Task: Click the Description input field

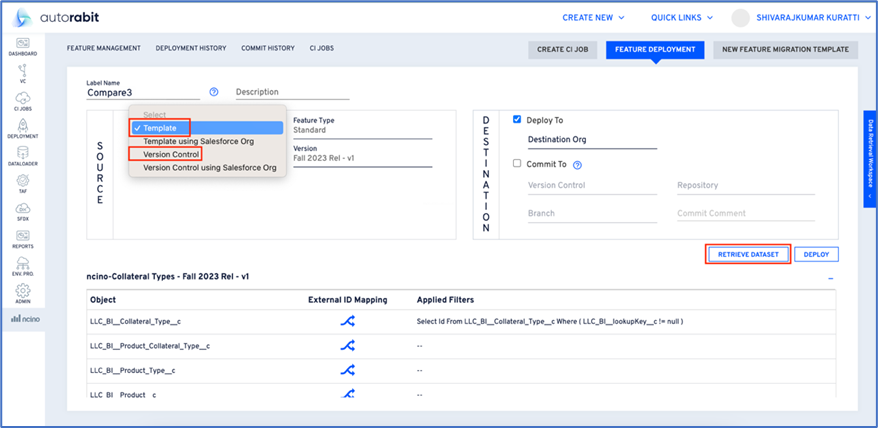Action: (292, 93)
